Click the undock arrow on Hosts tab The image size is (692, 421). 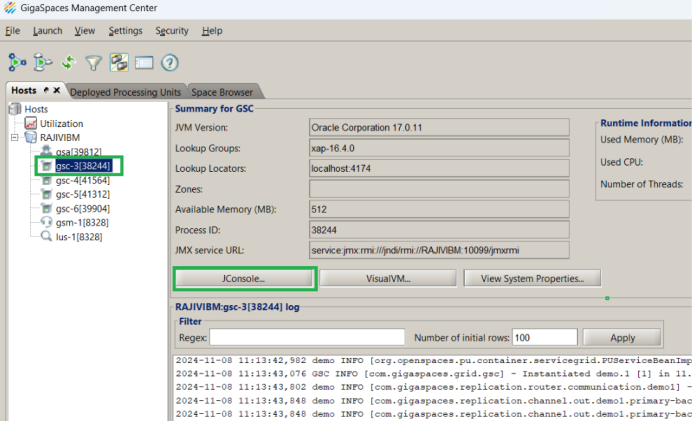click(x=46, y=90)
